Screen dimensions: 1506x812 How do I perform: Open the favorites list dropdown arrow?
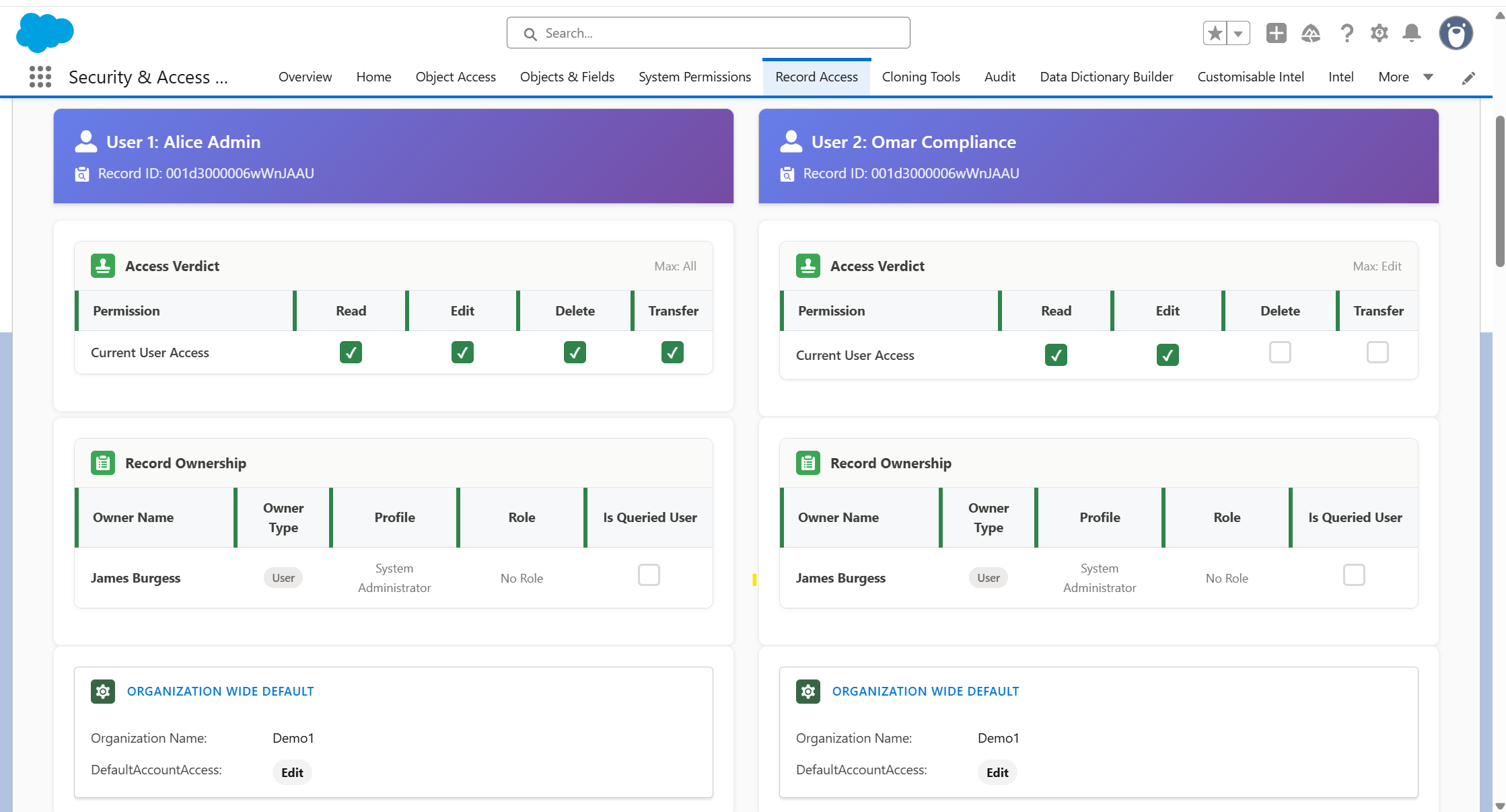[x=1238, y=33]
